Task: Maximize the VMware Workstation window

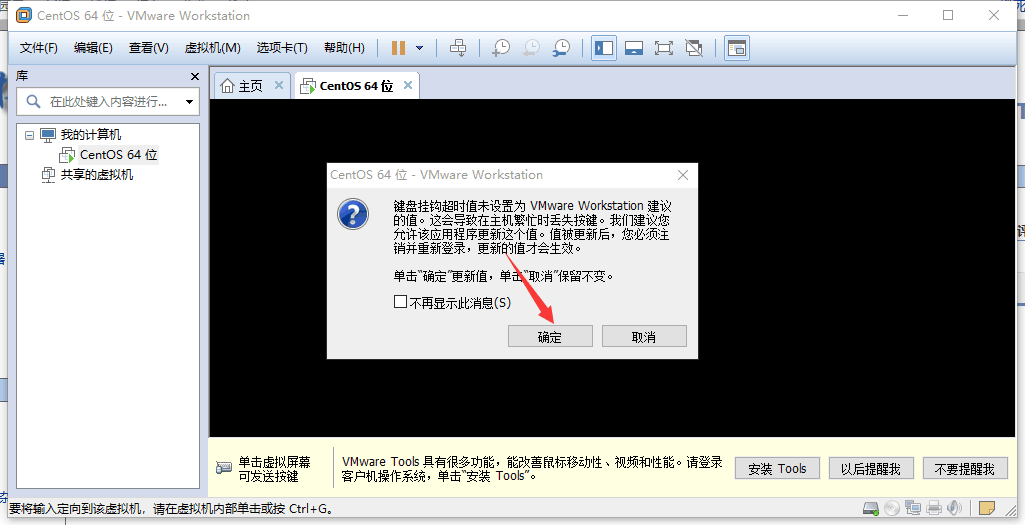Action: pyautogui.click(x=948, y=15)
